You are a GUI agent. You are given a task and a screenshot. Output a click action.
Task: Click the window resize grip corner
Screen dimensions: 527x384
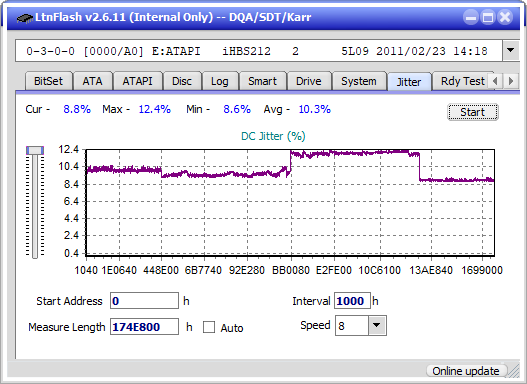point(514,372)
